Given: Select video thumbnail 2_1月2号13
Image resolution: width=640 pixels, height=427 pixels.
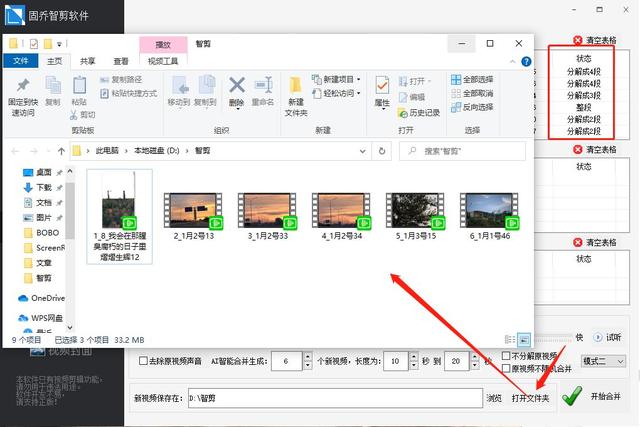Looking at the screenshot, I should 193,216.
